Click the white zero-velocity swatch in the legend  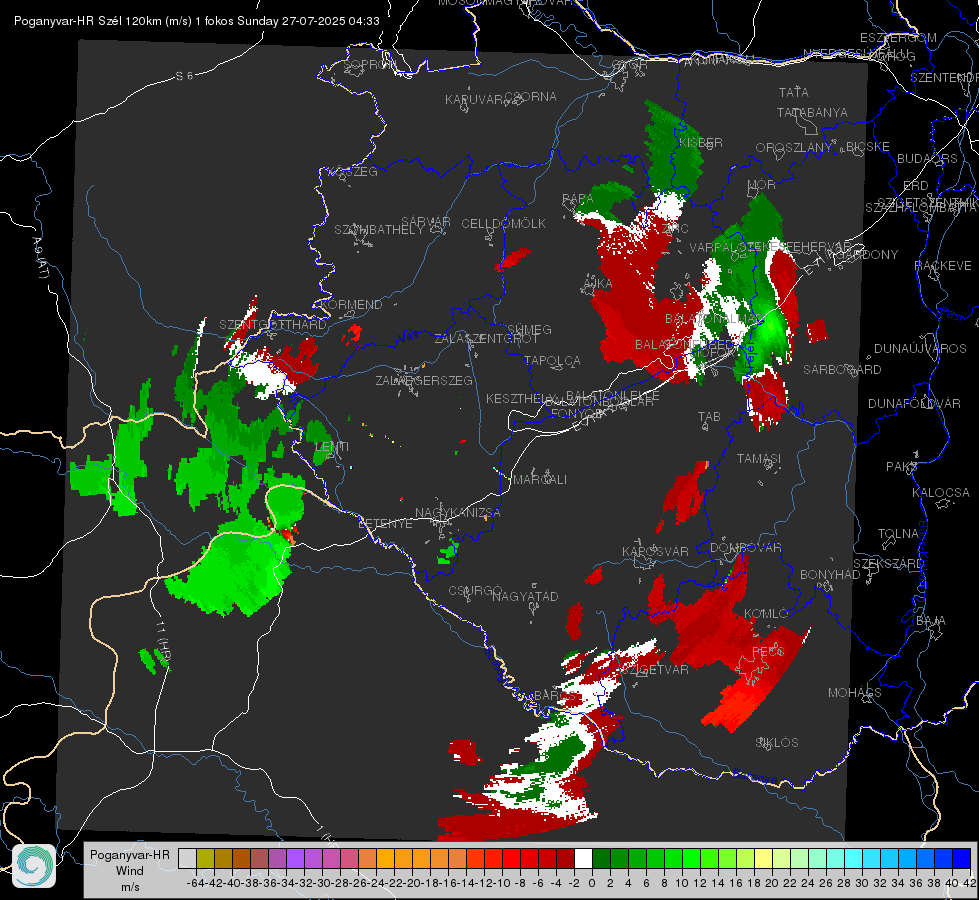[x=583, y=859]
